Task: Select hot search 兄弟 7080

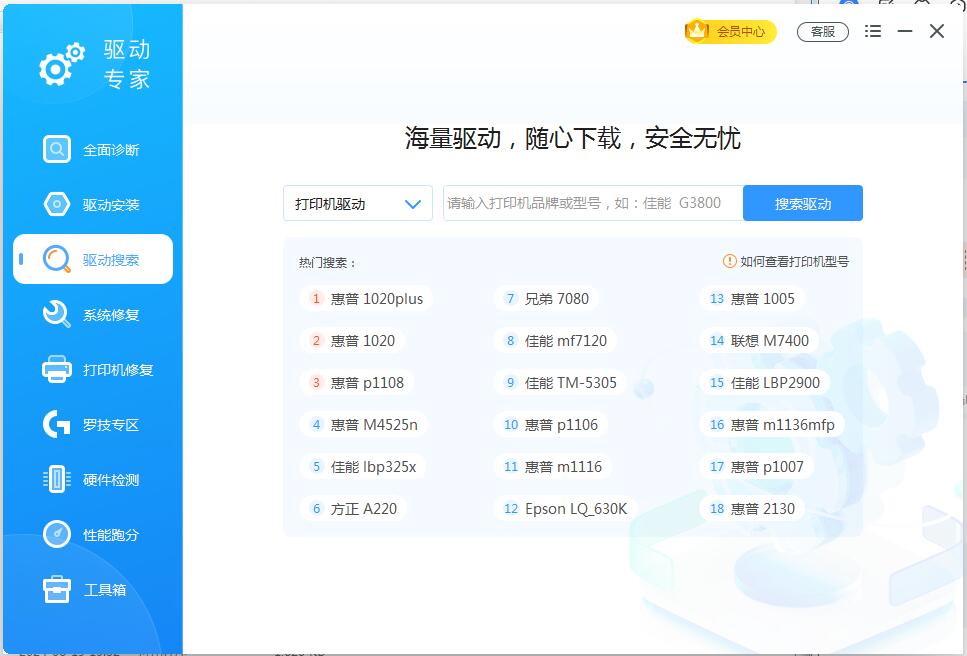Action: (x=546, y=298)
